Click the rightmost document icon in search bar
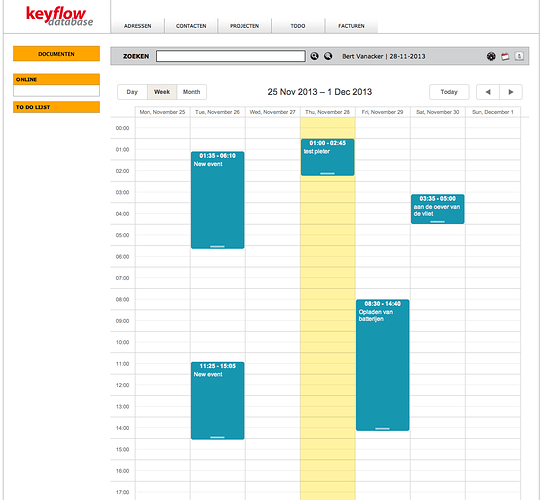 (x=519, y=56)
